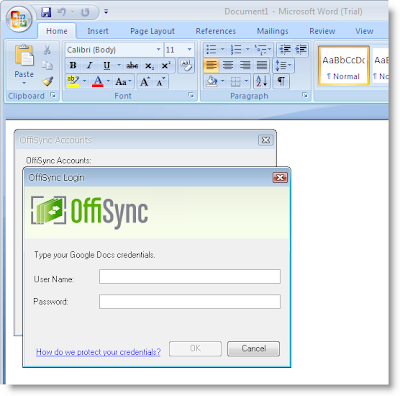Screen dimensions: 400x396
Task: Save the document from Quick Access Toolbar
Action: [46, 12]
